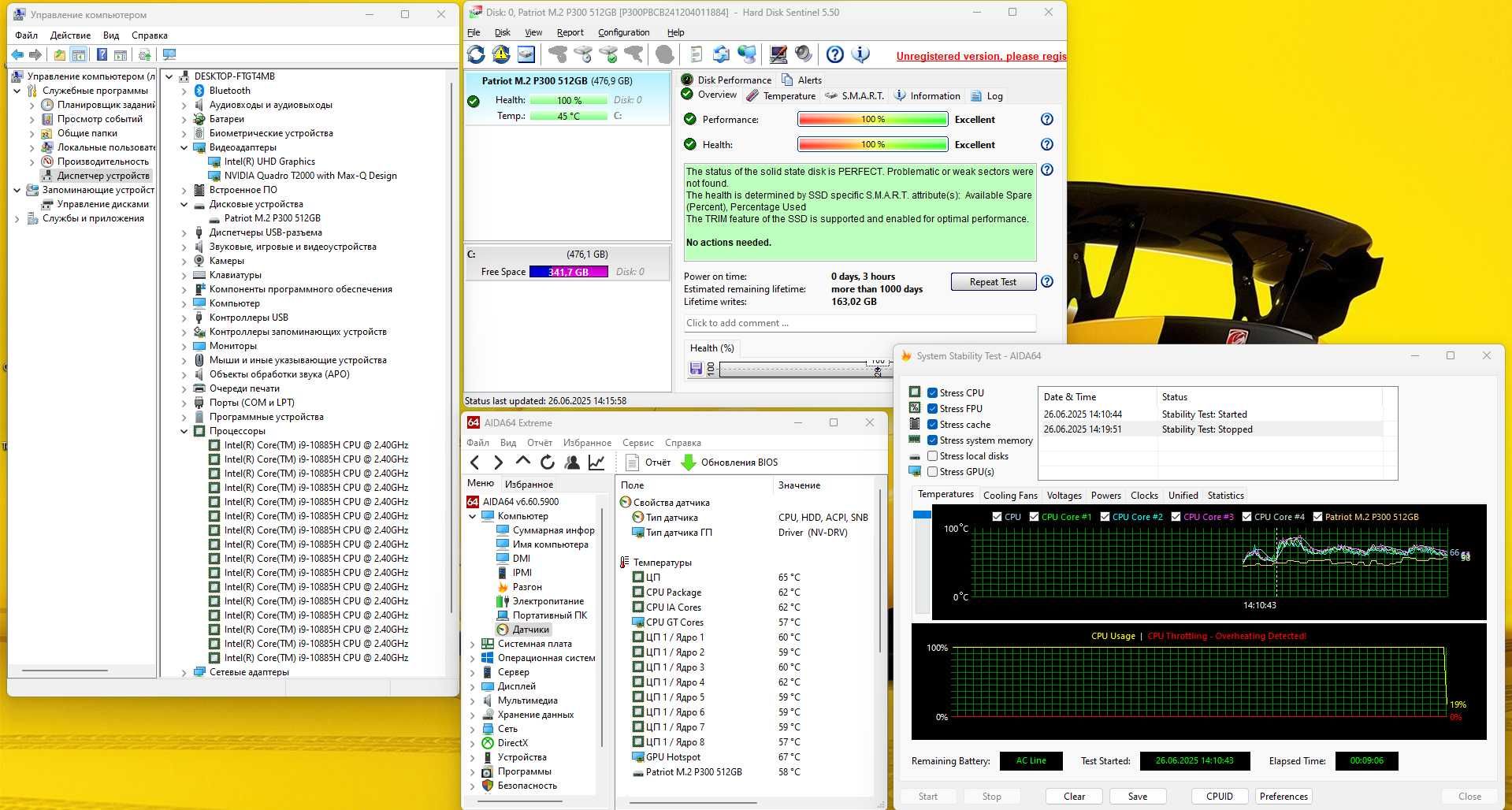Click the 'Click to add comment' field
1512x810 pixels.
[x=860, y=322]
